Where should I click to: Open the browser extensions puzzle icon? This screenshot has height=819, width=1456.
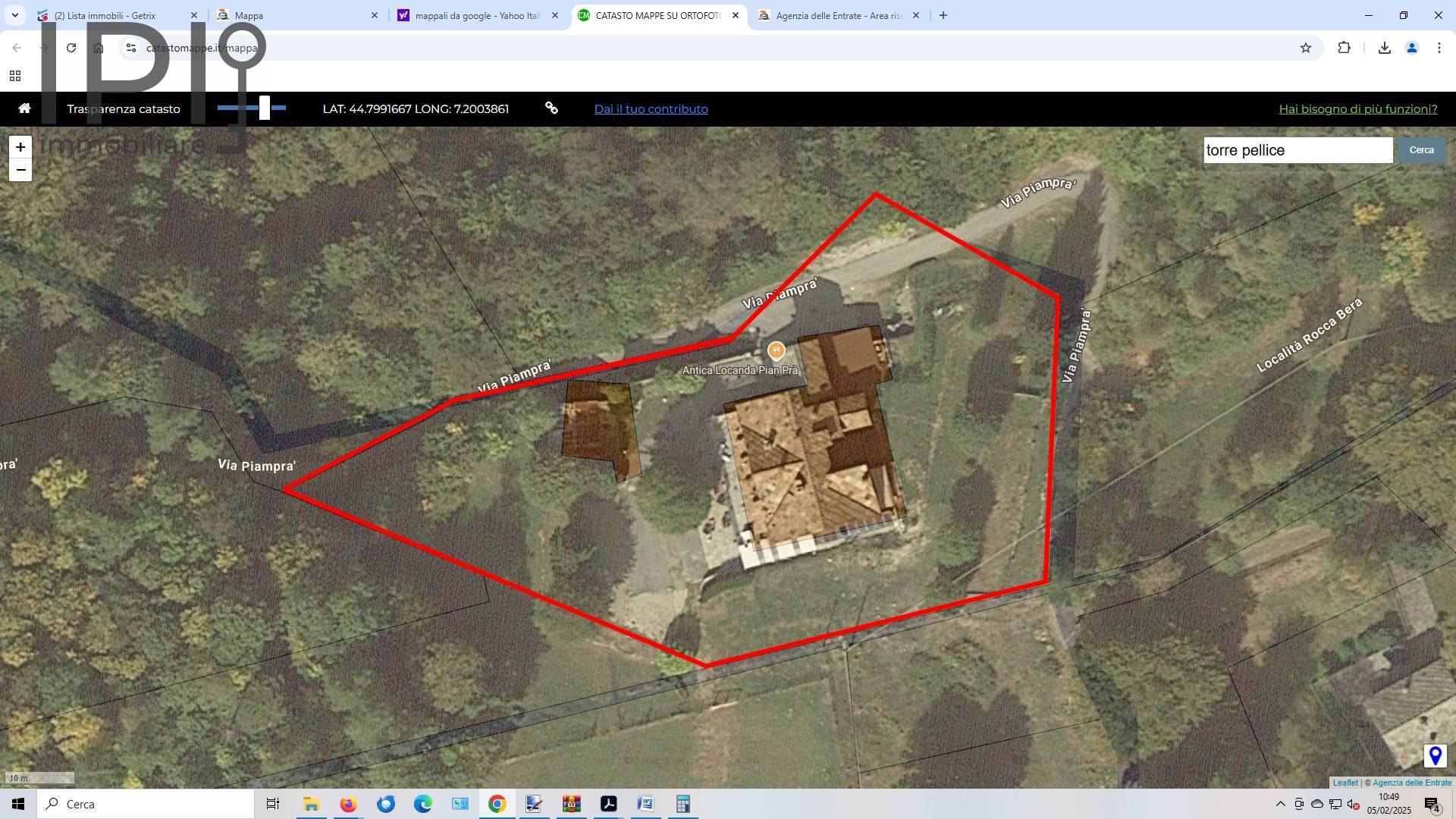(x=1344, y=48)
